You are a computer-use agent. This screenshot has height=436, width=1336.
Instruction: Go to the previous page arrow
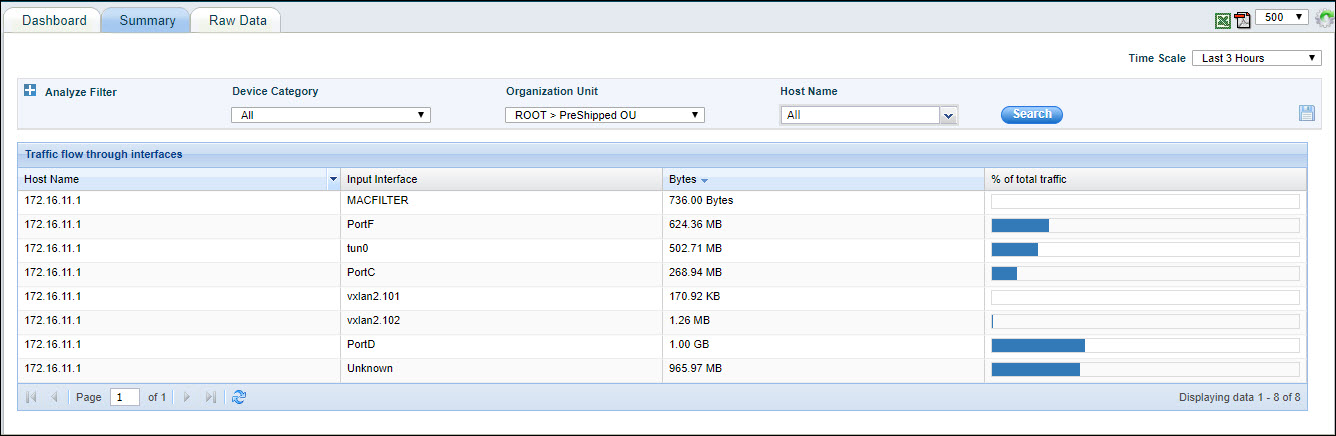(54, 397)
